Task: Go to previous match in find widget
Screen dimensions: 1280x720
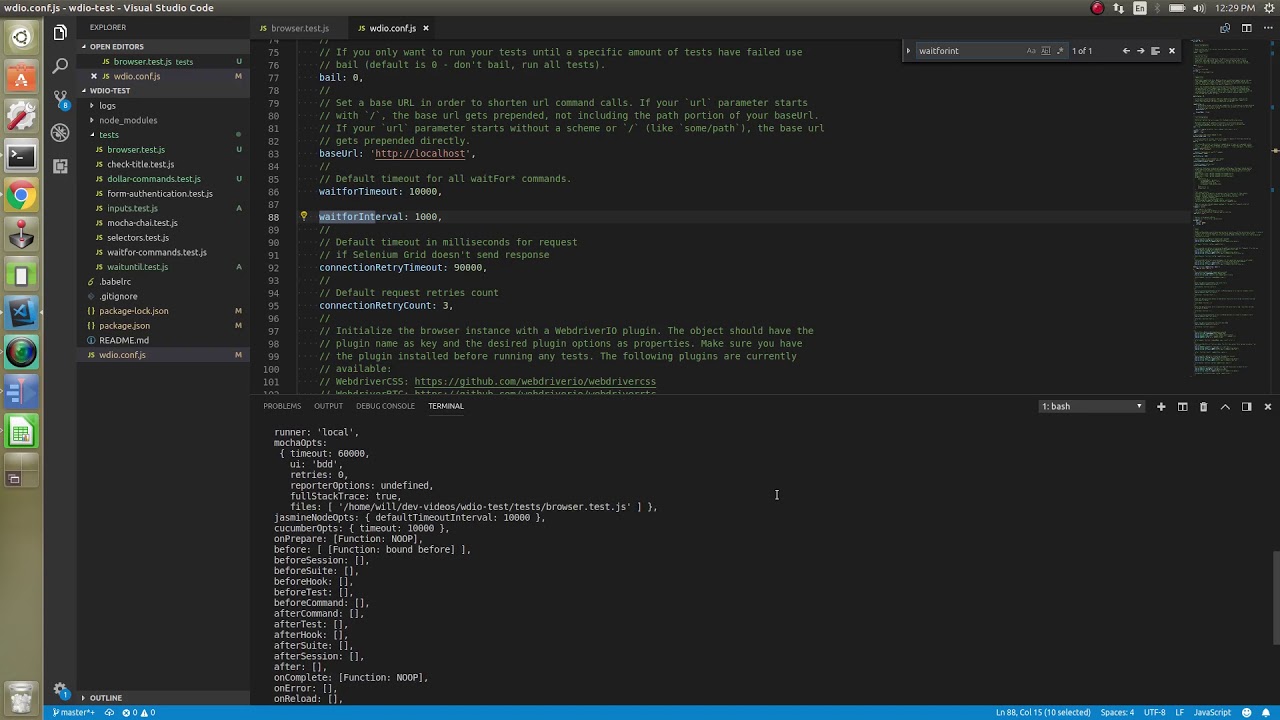Action: coord(1126,51)
